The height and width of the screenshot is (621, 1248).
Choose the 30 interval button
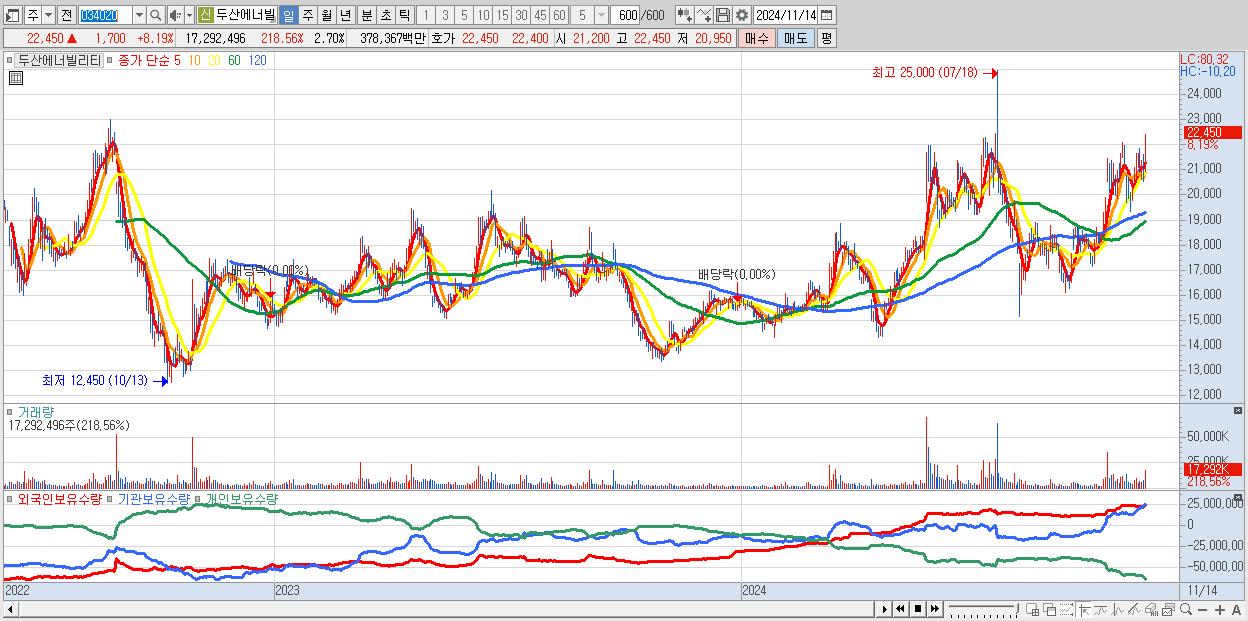coord(521,16)
